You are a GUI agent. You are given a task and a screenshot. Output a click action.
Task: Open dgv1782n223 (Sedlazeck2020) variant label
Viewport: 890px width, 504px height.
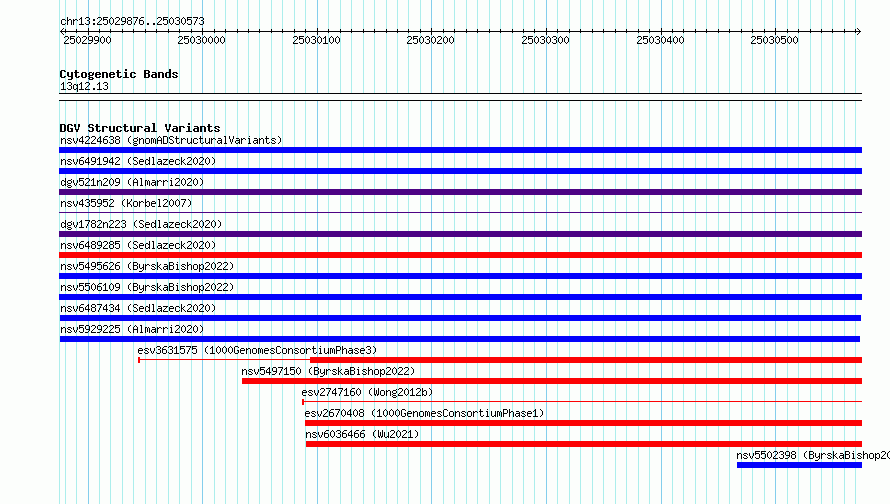tap(141, 224)
